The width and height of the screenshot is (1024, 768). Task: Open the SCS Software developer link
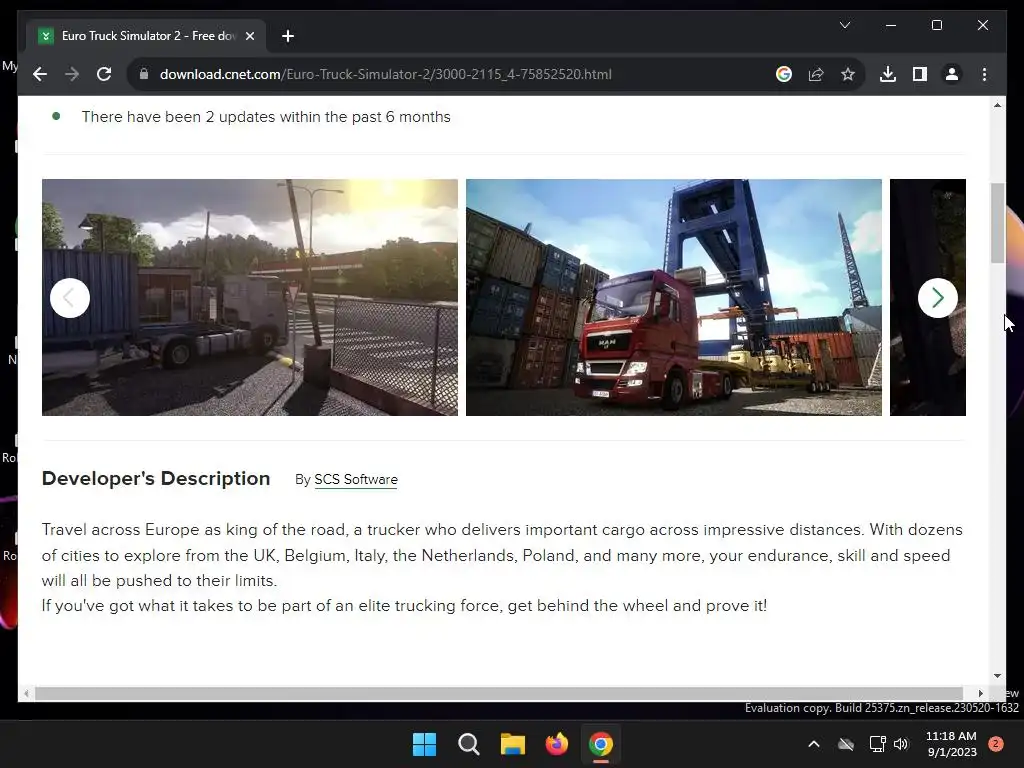[x=356, y=479]
